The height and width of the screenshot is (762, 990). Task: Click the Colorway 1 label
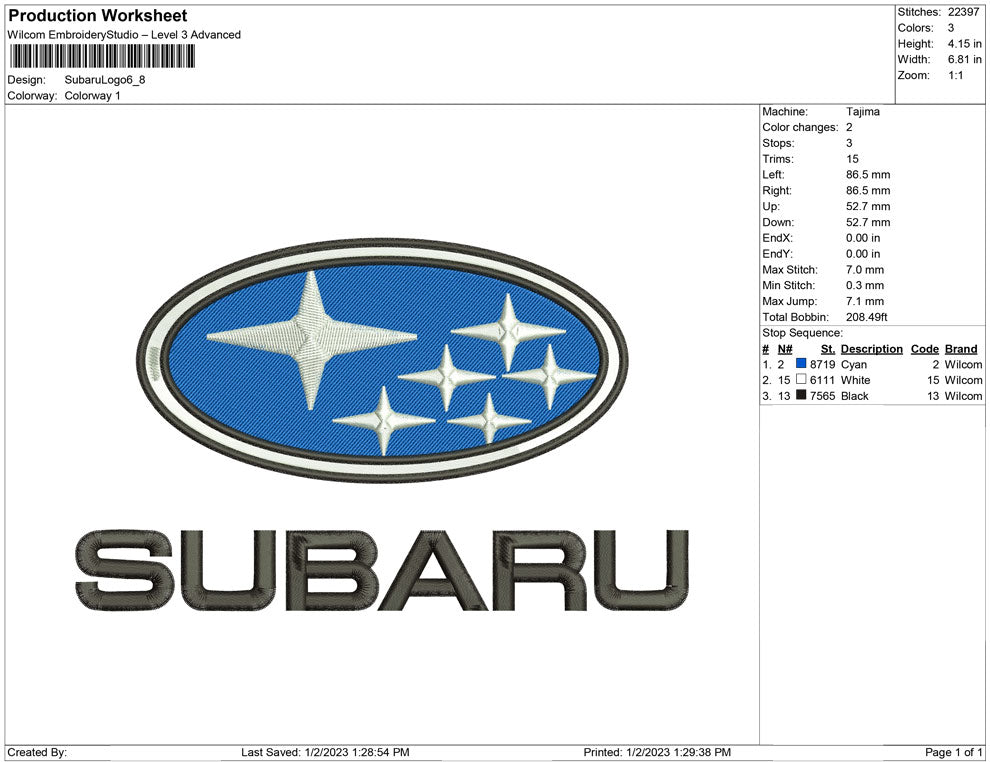pyautogui.click(x=92, y=96)
